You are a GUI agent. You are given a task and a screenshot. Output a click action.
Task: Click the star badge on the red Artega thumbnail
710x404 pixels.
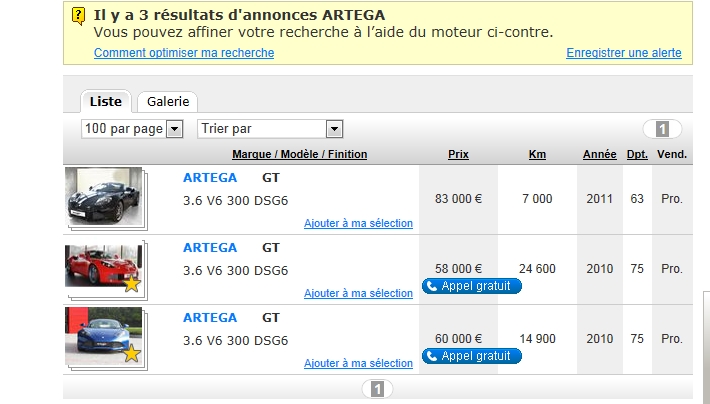pos(132,283)
